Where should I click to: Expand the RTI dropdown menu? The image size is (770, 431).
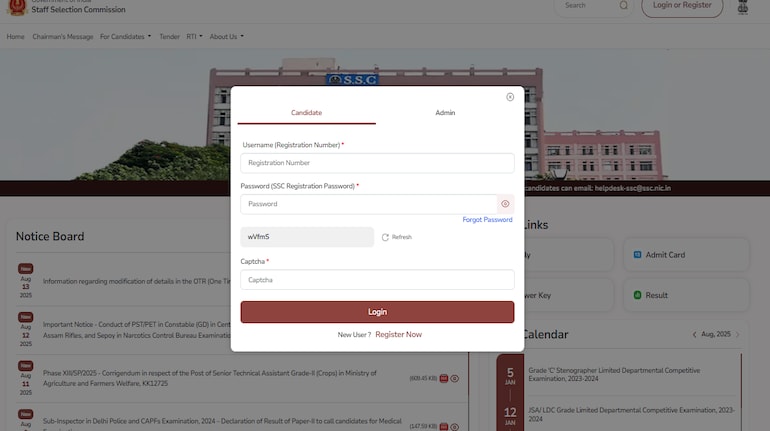[194, 37]
